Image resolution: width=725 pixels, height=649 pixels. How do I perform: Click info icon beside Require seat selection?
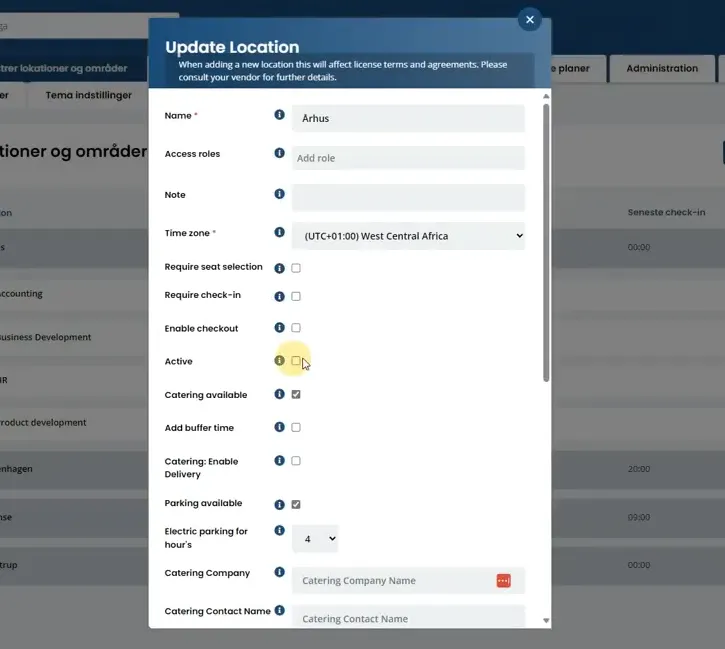(x=279, y=268)
